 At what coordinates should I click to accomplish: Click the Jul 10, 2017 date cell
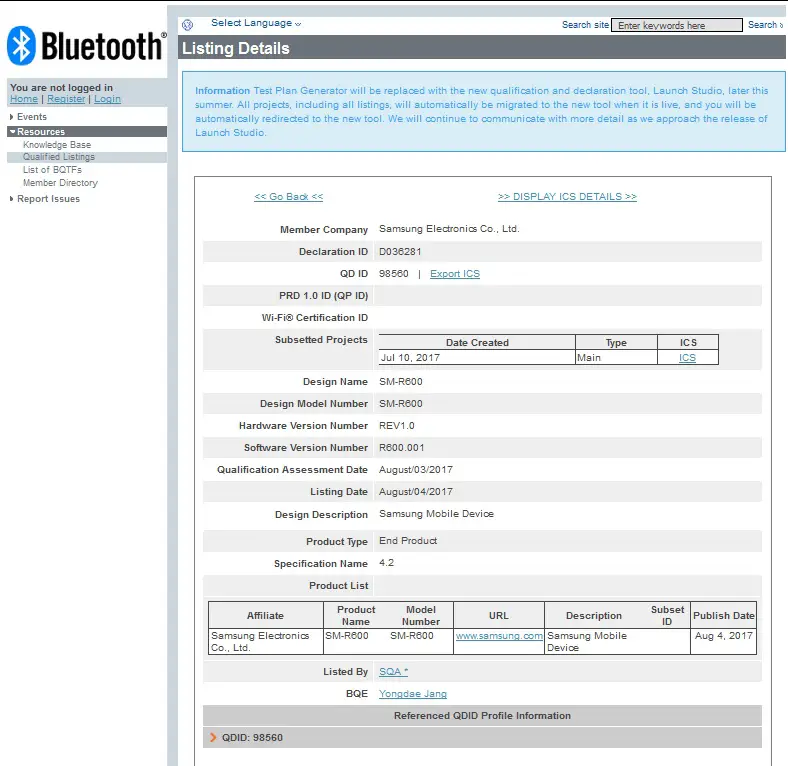476,357
